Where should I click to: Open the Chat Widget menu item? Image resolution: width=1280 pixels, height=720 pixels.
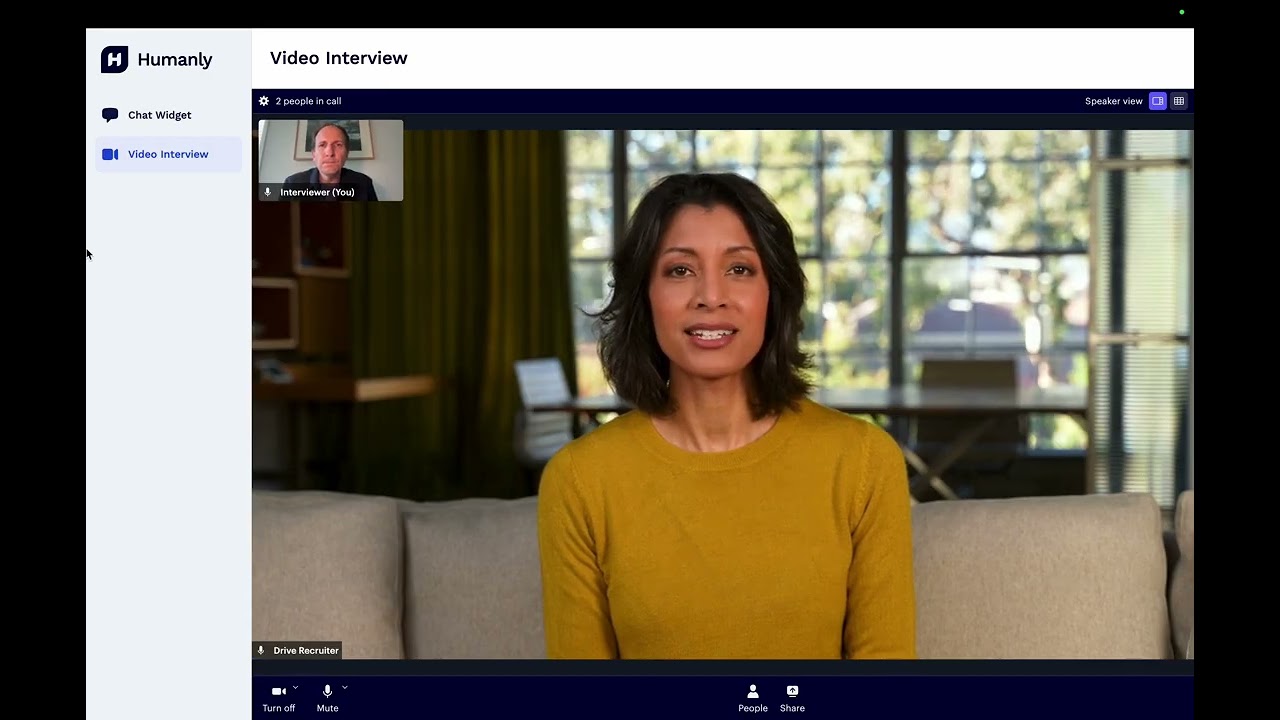(168, 115)
